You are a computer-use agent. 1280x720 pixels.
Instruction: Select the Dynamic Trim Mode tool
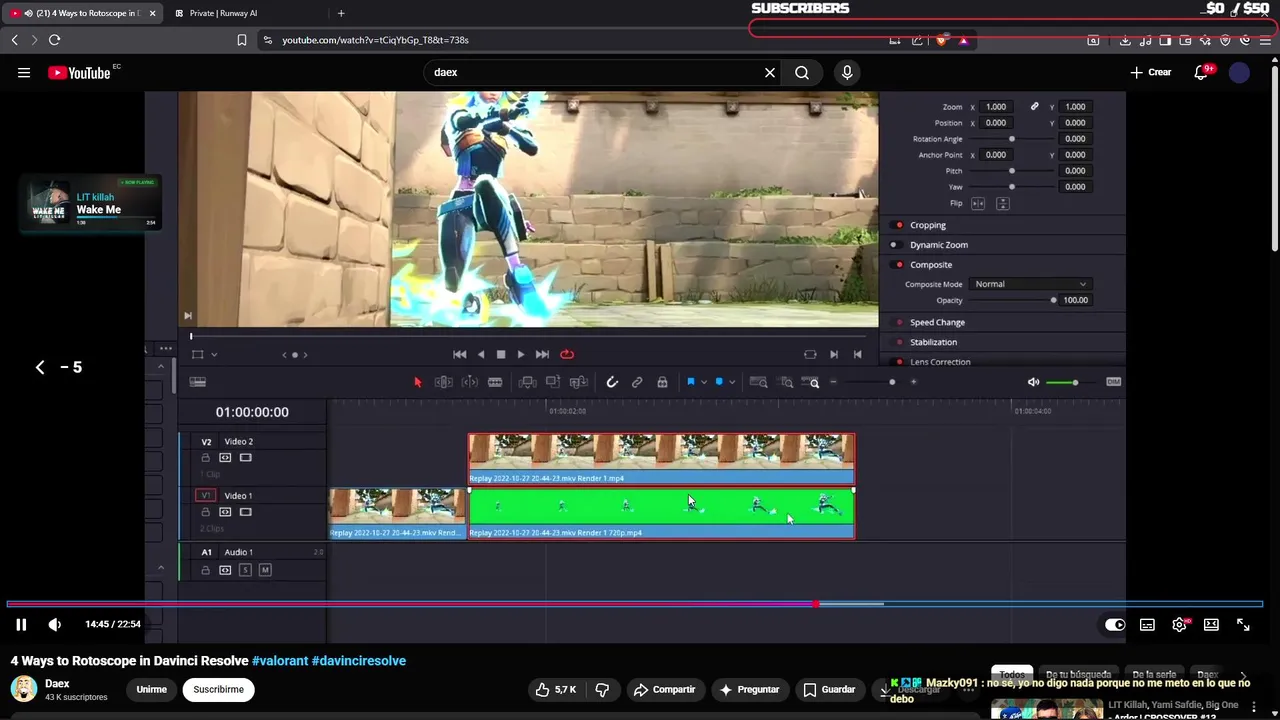tap(469, 382)
